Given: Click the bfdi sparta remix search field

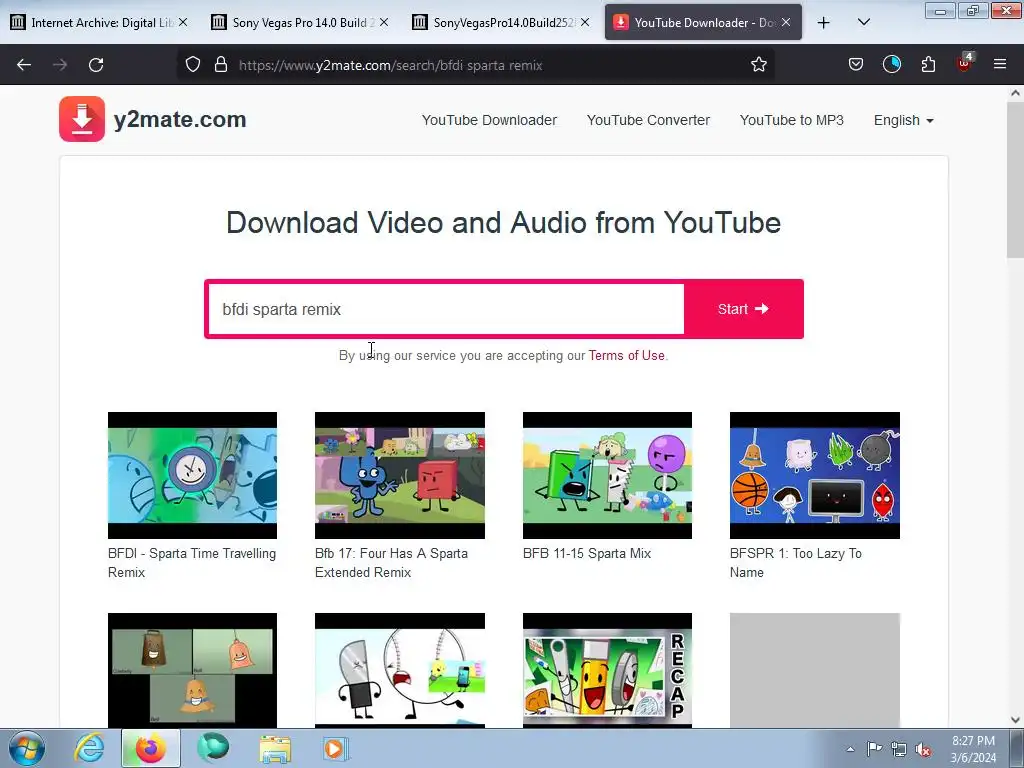Looking at the screenshot, I should 446,309.
